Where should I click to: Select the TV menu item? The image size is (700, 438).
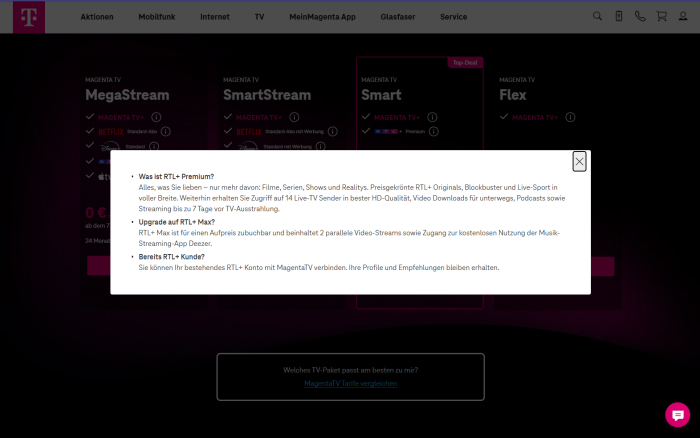point(259,17)
